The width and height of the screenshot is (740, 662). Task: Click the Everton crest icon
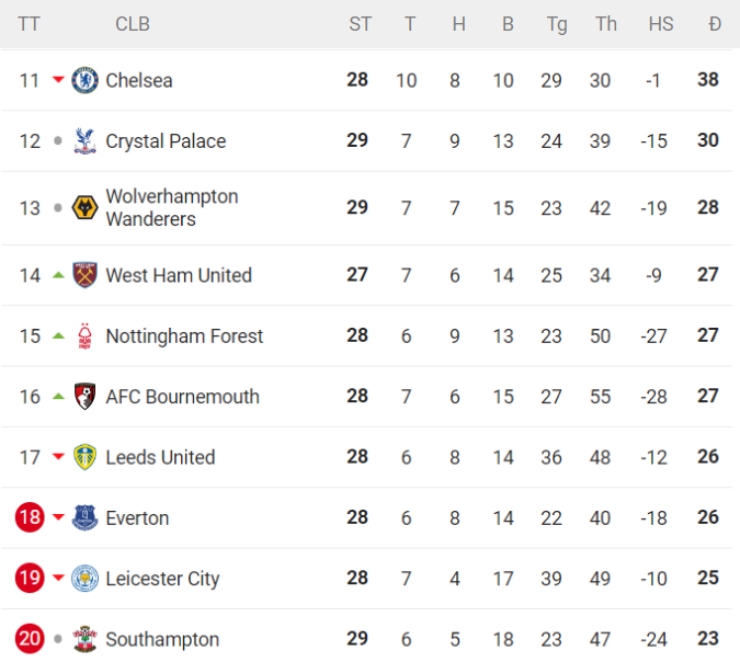[85, 518]
